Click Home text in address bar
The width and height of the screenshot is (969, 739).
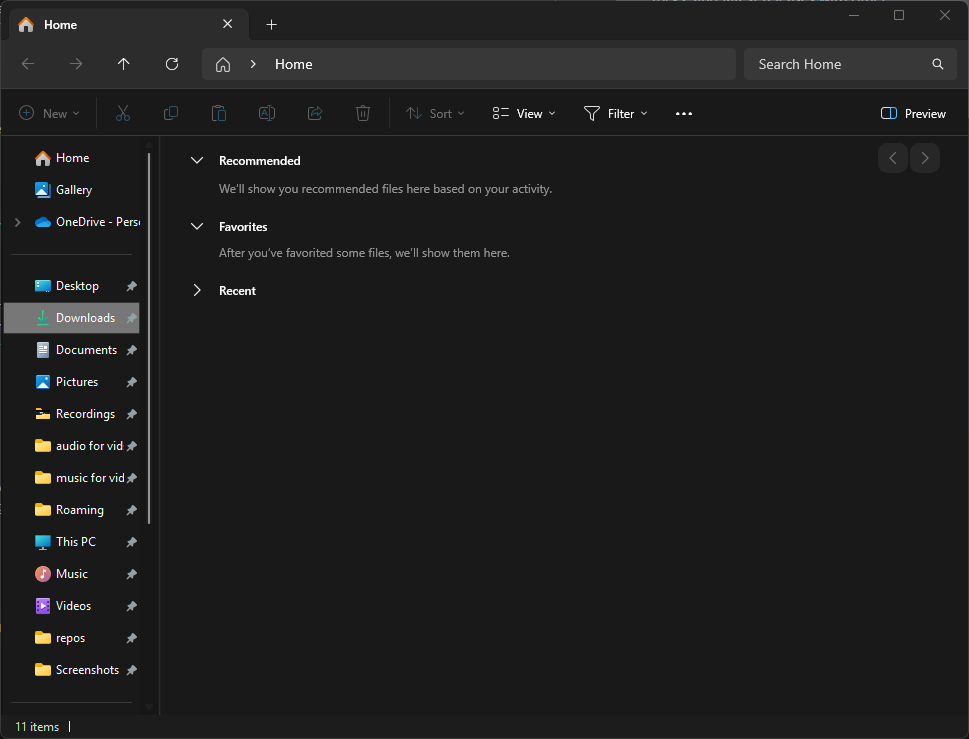click(294, 64)
